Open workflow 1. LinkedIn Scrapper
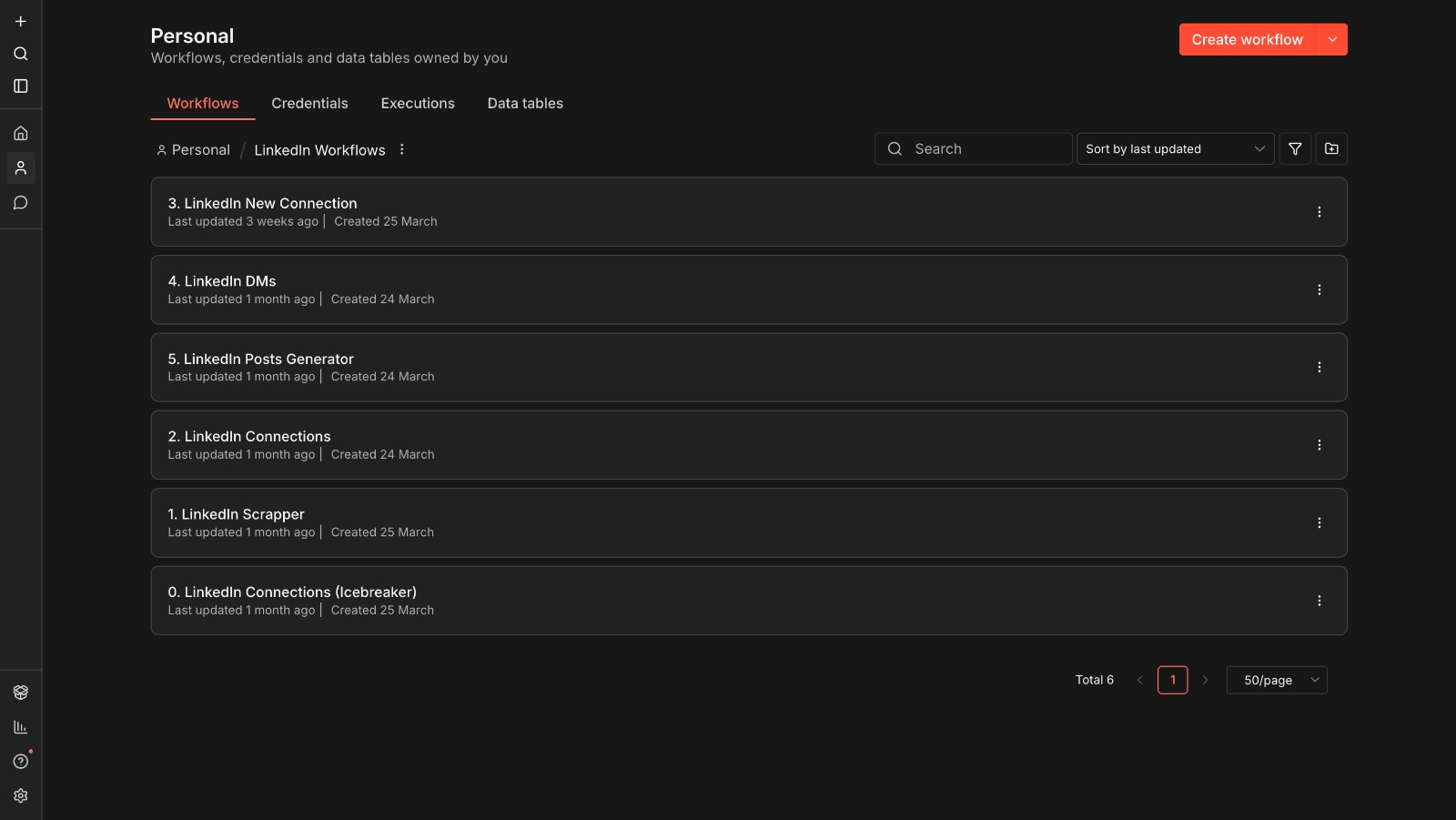The image size is (1456, 820). point(748,523)
